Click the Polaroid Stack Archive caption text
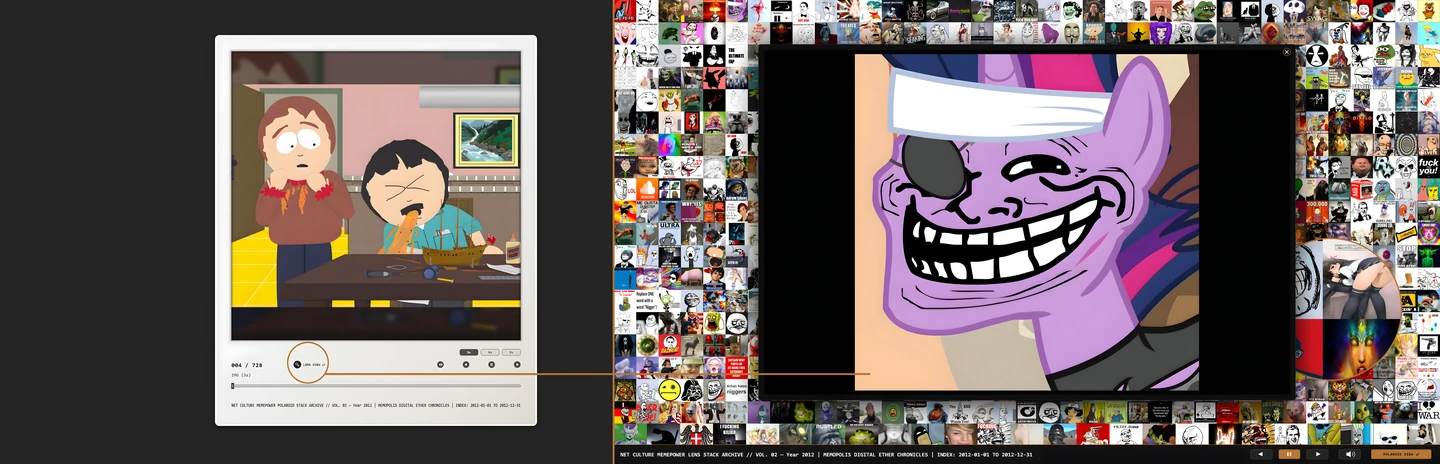The height and width of the screenshot is (464, 1440). (376, 406)
